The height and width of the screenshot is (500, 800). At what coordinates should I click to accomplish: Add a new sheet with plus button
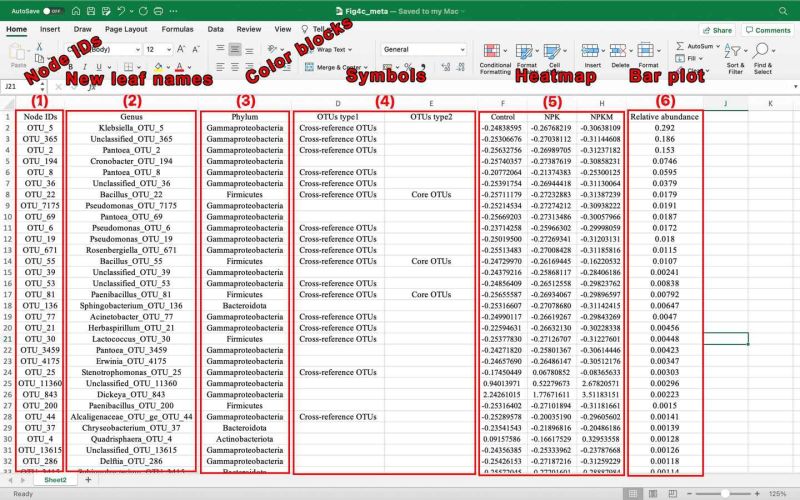(88, 480)
